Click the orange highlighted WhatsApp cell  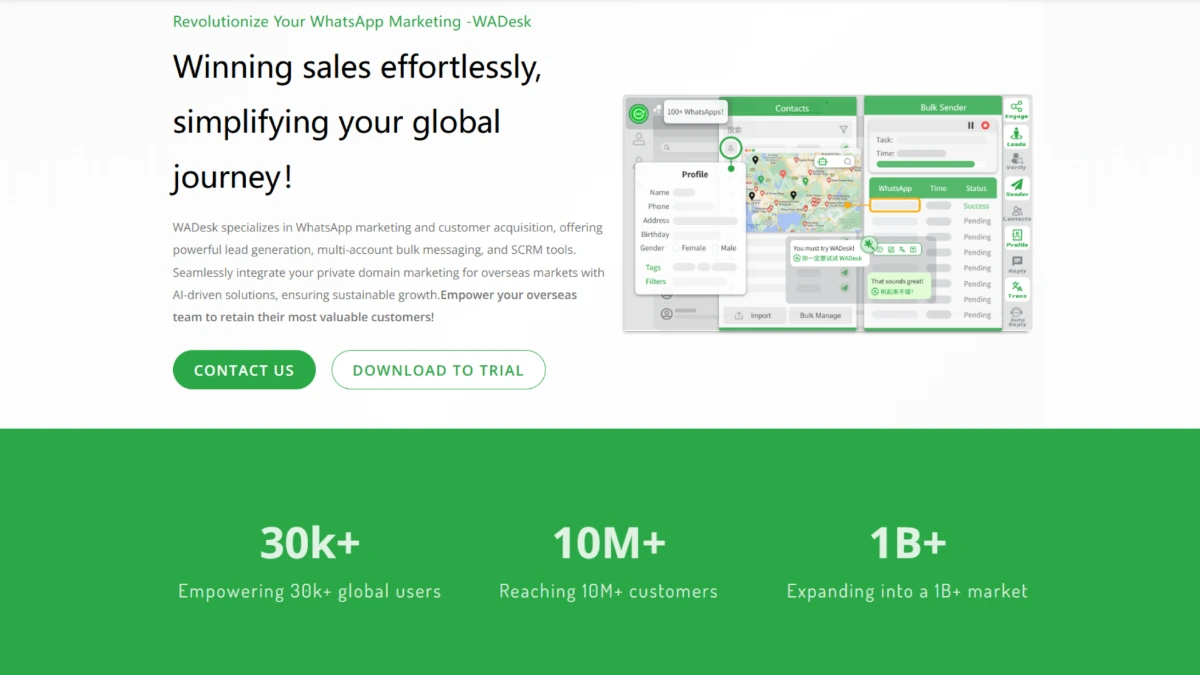895,205
